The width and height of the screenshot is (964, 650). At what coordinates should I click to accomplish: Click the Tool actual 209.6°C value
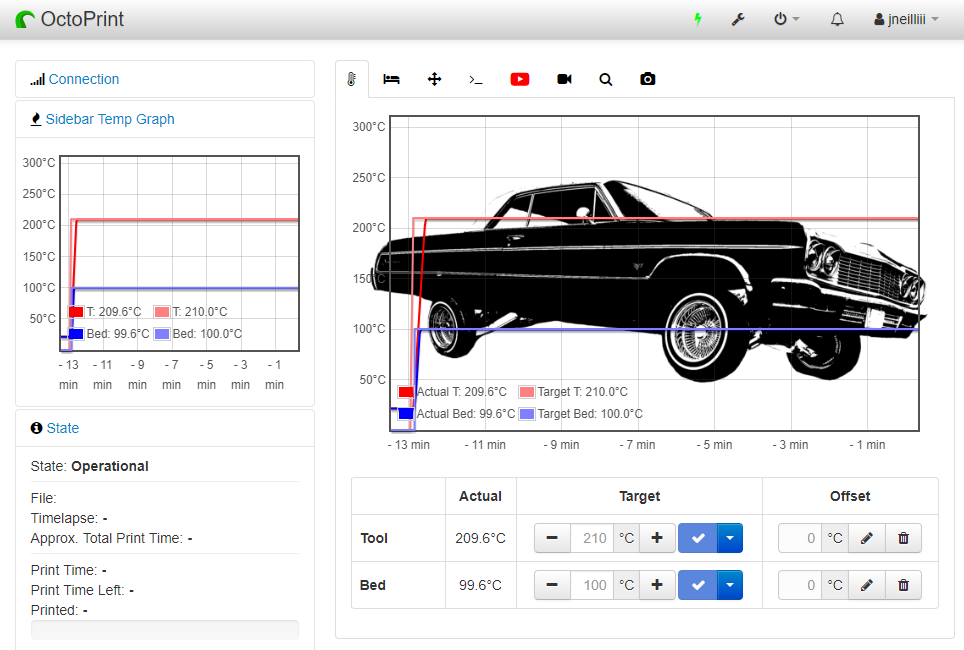point(480,538)
